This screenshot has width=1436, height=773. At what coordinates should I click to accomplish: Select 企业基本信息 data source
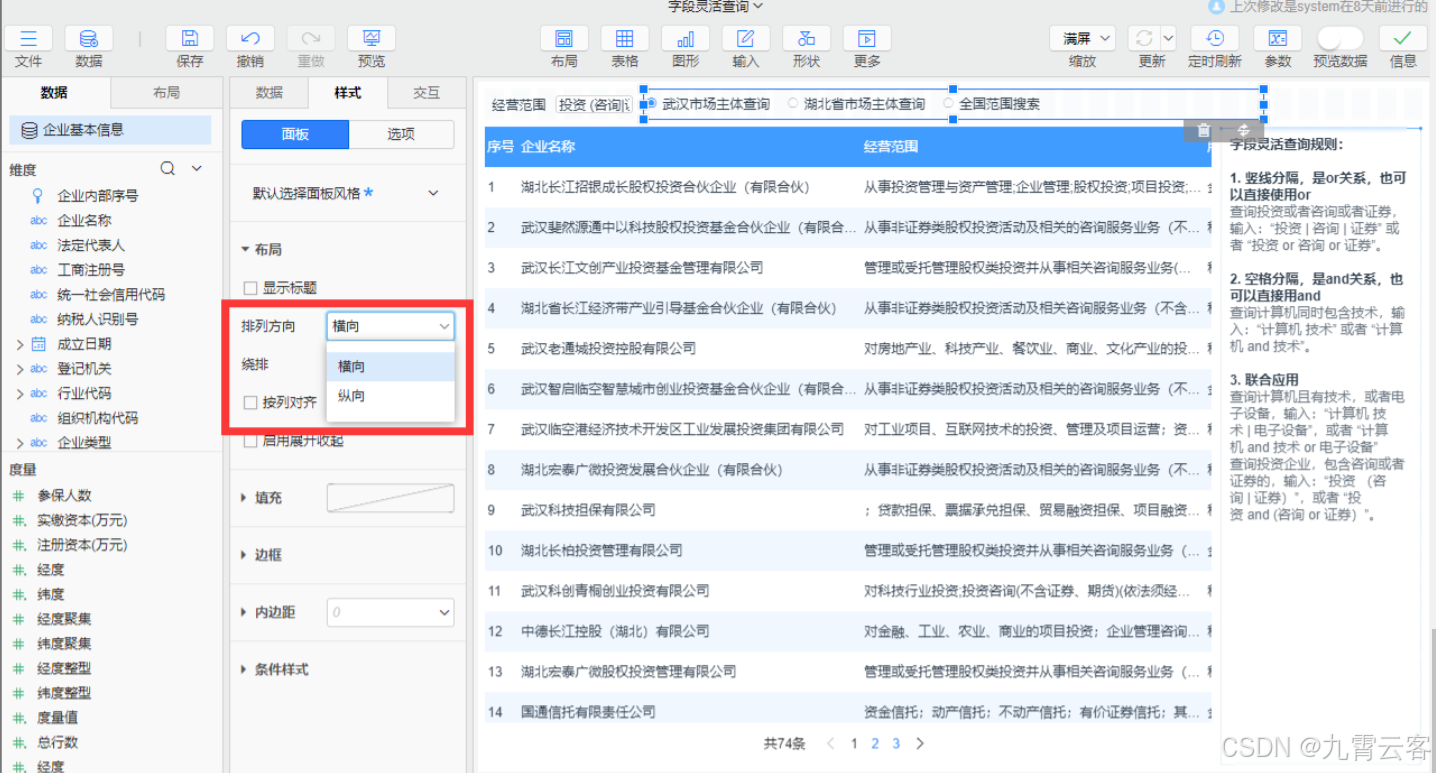(110, 130)
